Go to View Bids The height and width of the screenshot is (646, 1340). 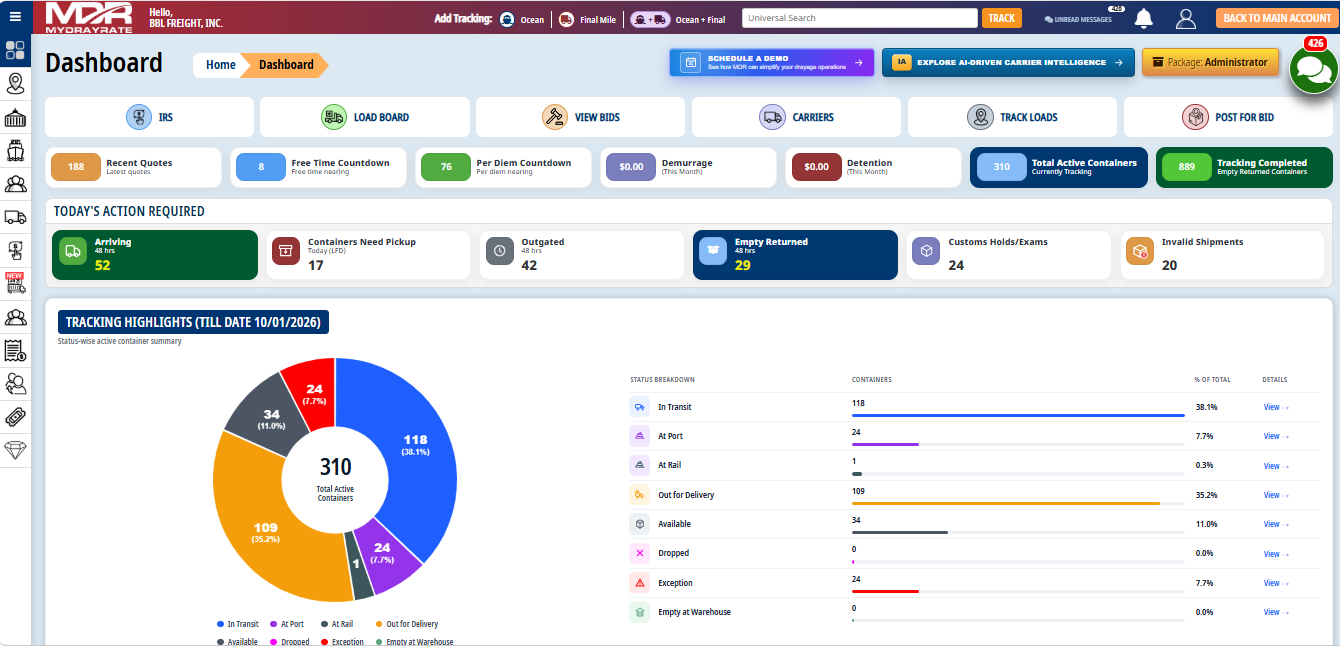pyautogui.click(x=580, y=117)
